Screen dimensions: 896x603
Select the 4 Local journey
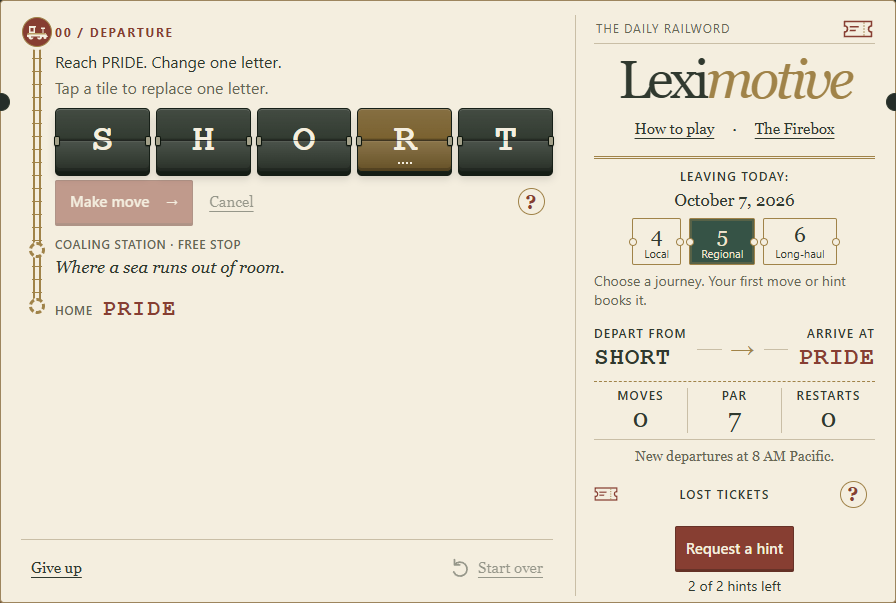click(656, 241)
